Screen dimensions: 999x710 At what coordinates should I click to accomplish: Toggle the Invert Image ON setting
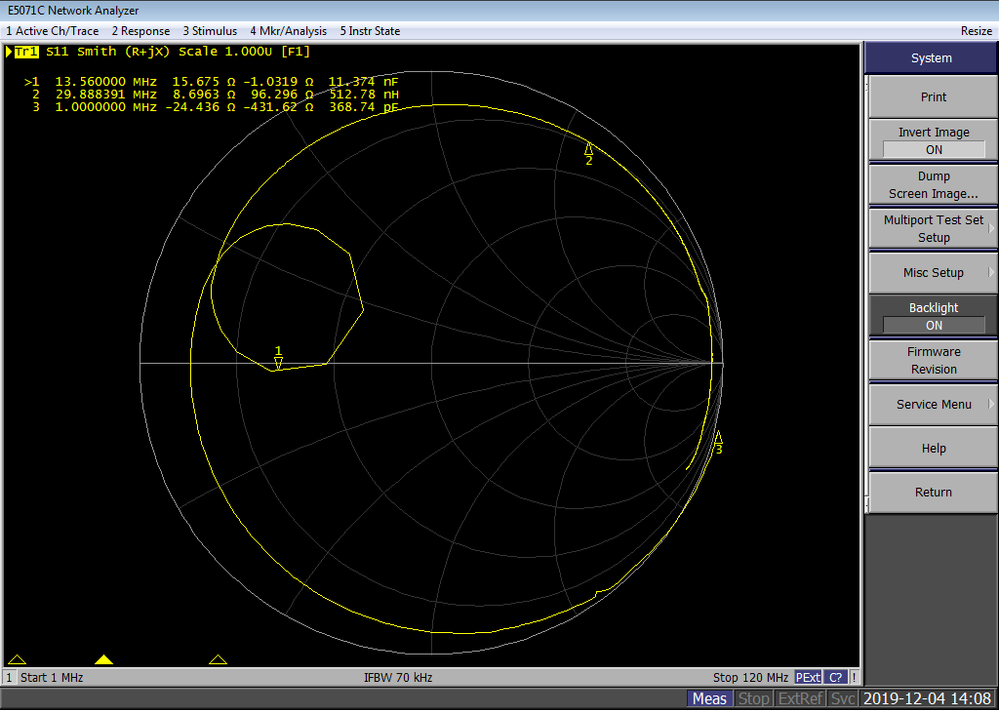tap(933, 140)
